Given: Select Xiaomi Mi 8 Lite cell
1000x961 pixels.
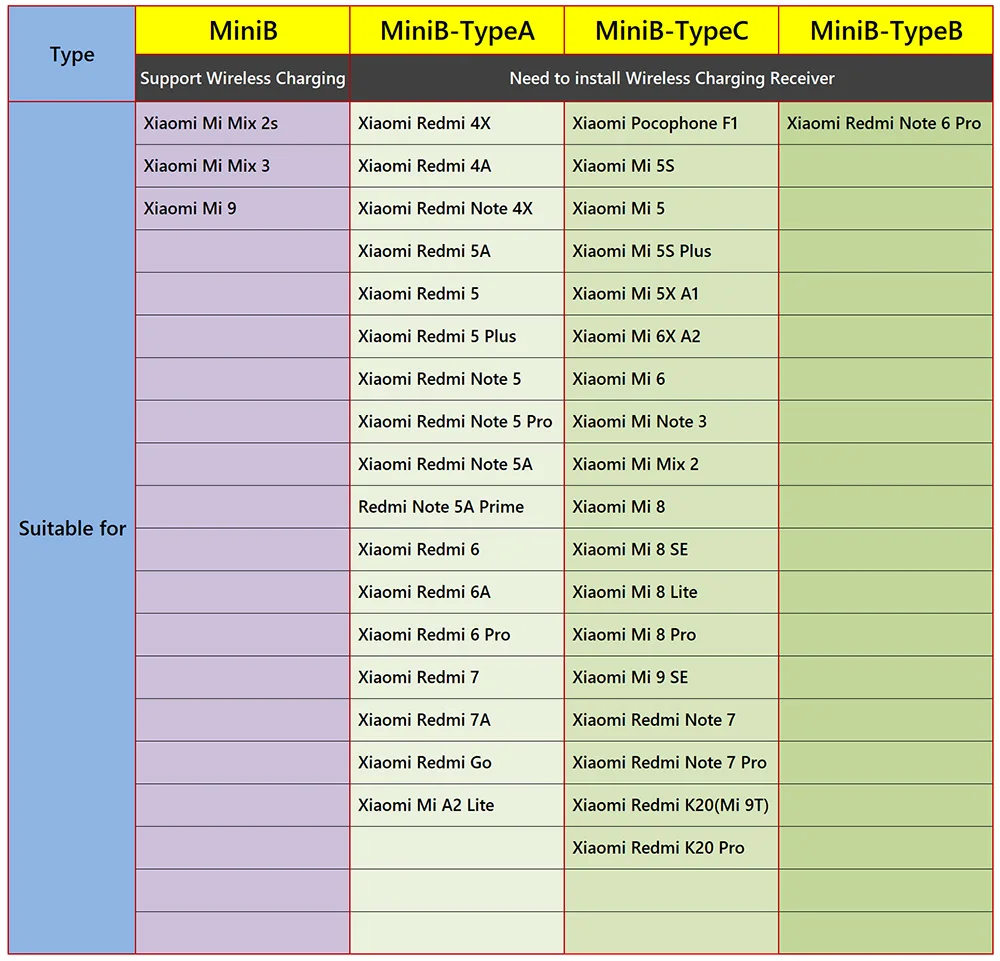Looking at the screenshot, I should [x=671, y=592].
